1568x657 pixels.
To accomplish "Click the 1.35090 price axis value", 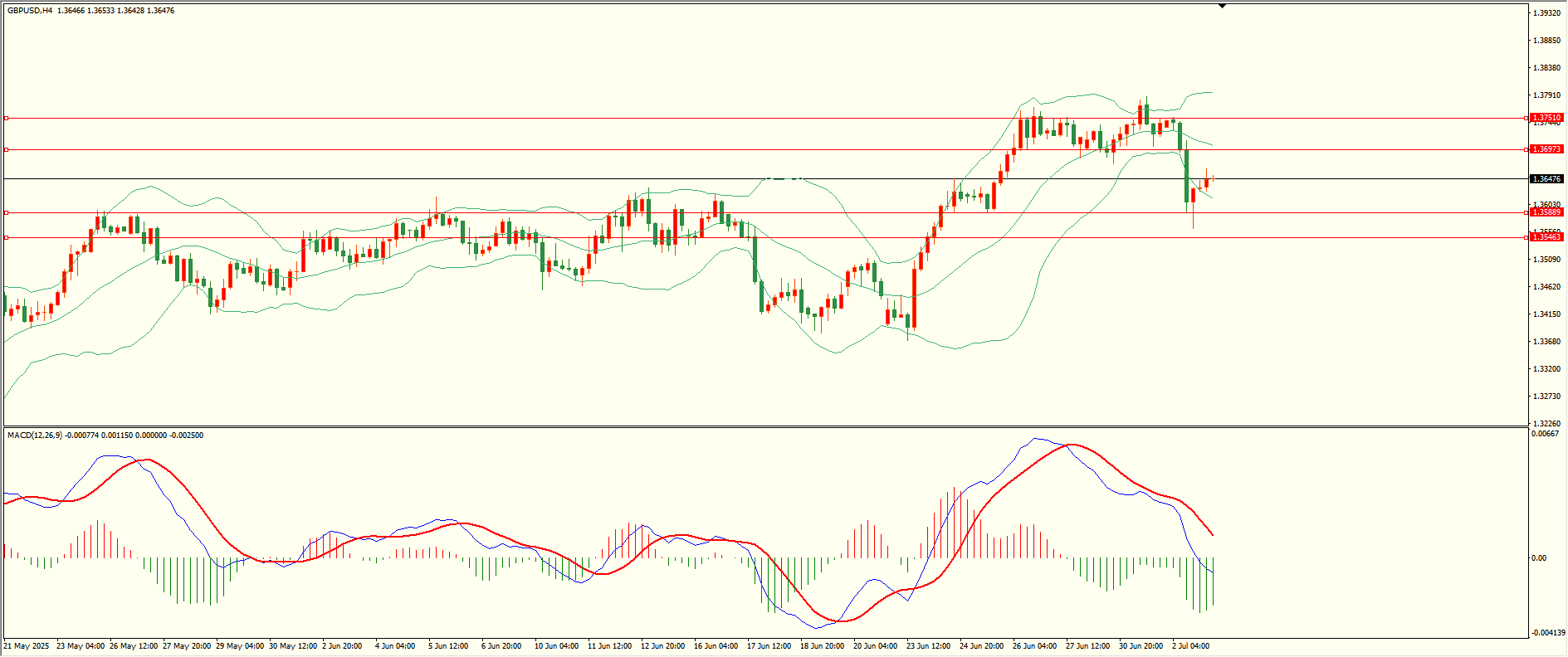I will click(1546, 260).
